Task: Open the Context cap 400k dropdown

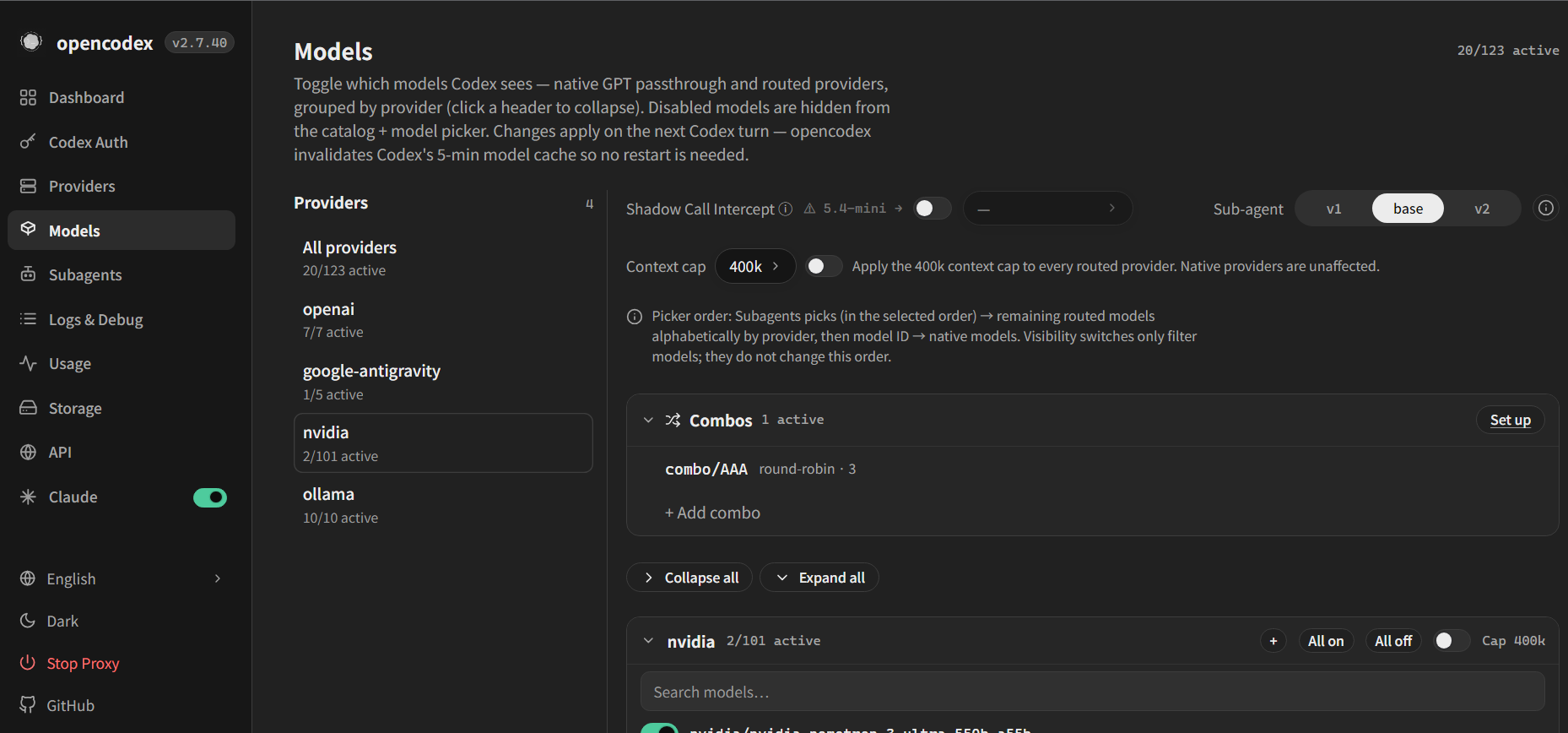Action: coord(755,266)
